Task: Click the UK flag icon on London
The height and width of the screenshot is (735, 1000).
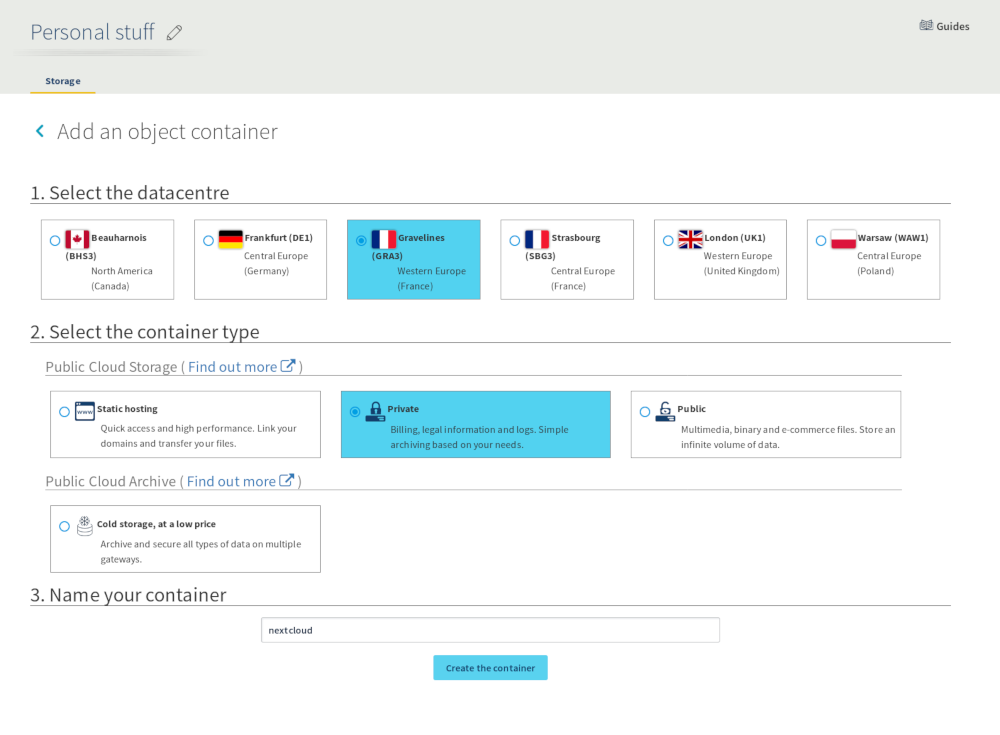Action: (x=689, y=238)
